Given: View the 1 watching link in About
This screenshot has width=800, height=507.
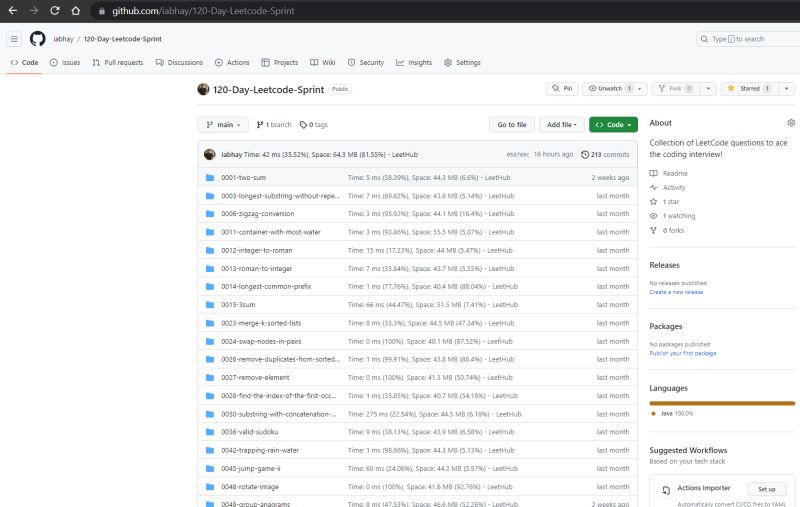Looking at the screenshot, I should click(672, 216).
